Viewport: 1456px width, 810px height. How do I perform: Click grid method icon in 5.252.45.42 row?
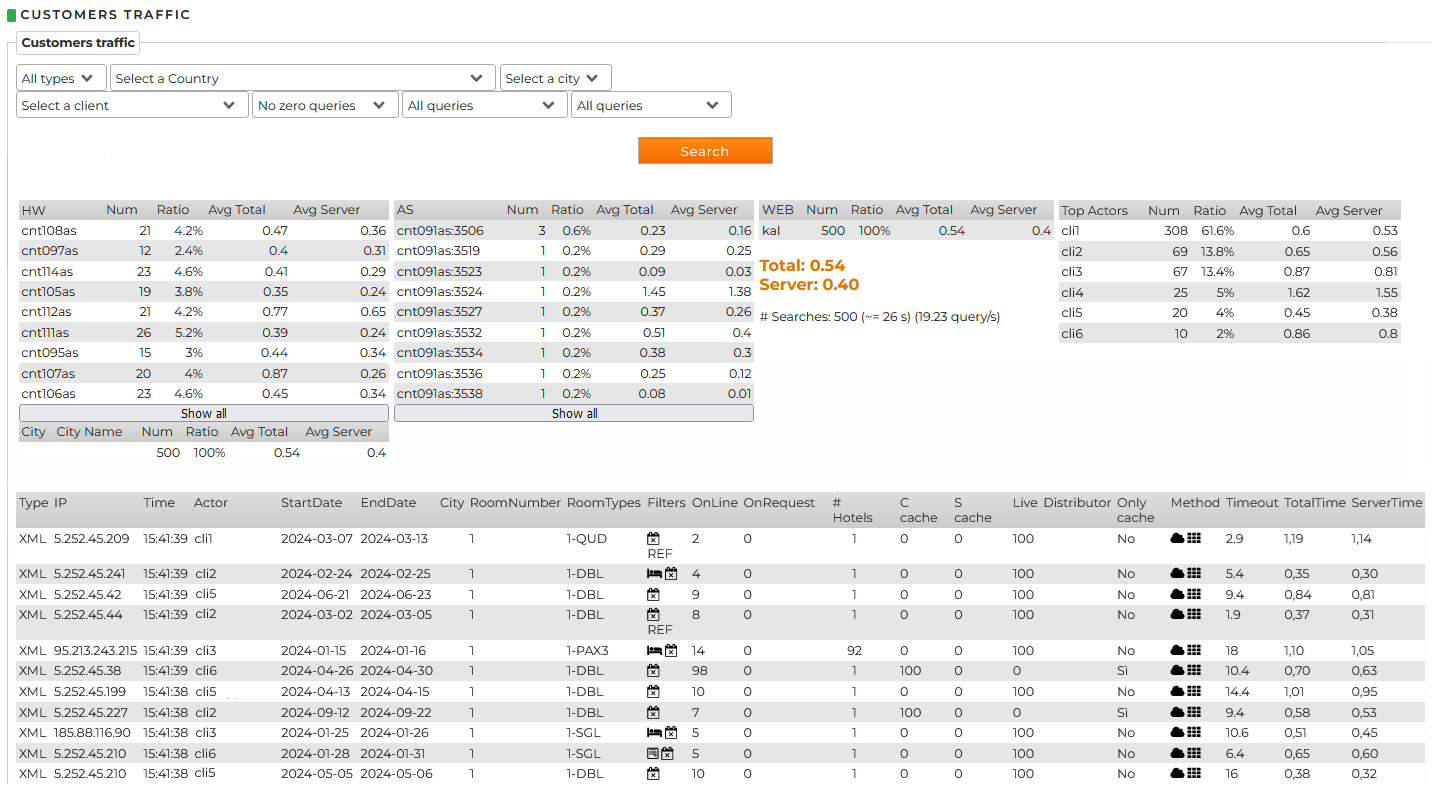point(1194,594)
